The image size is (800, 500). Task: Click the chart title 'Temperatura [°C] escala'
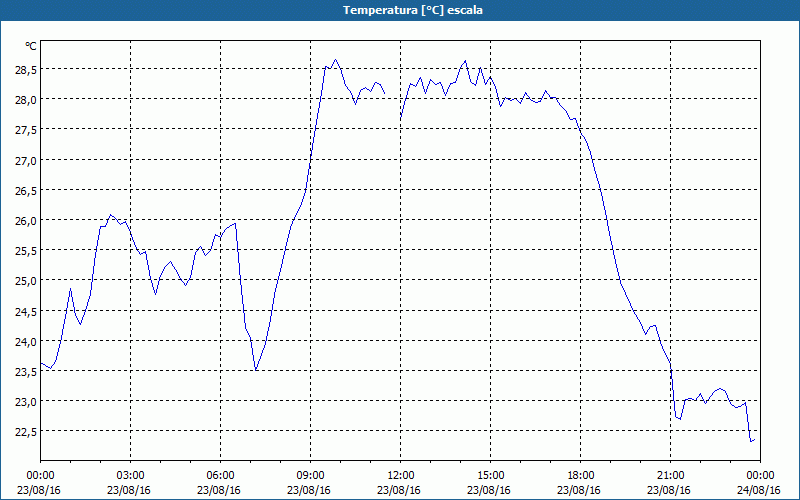click(412, 10)
